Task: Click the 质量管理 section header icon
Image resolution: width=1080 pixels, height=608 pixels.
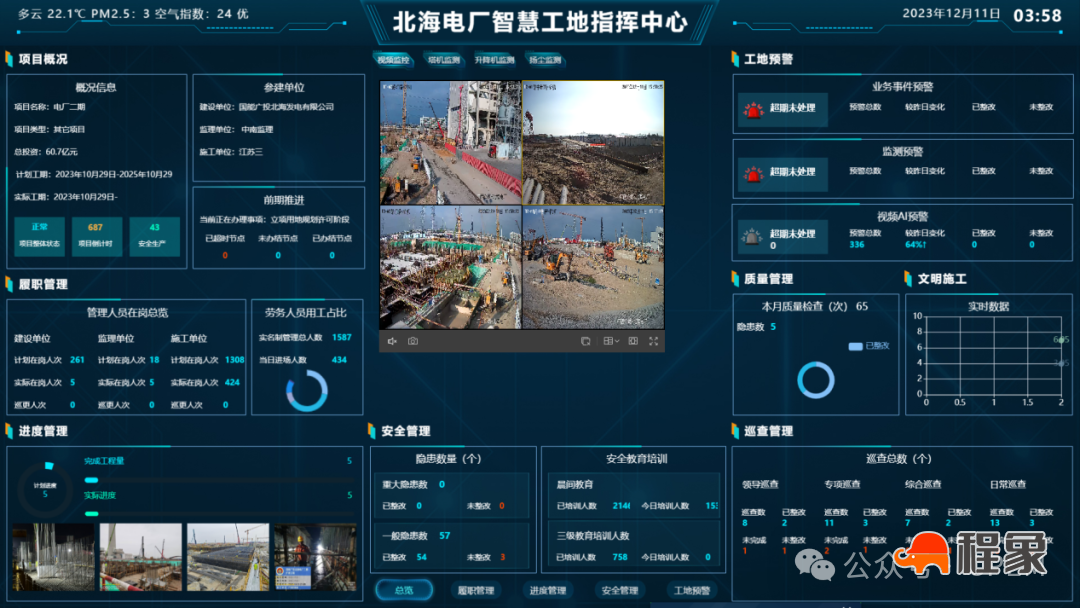Action: click(735, 279)
